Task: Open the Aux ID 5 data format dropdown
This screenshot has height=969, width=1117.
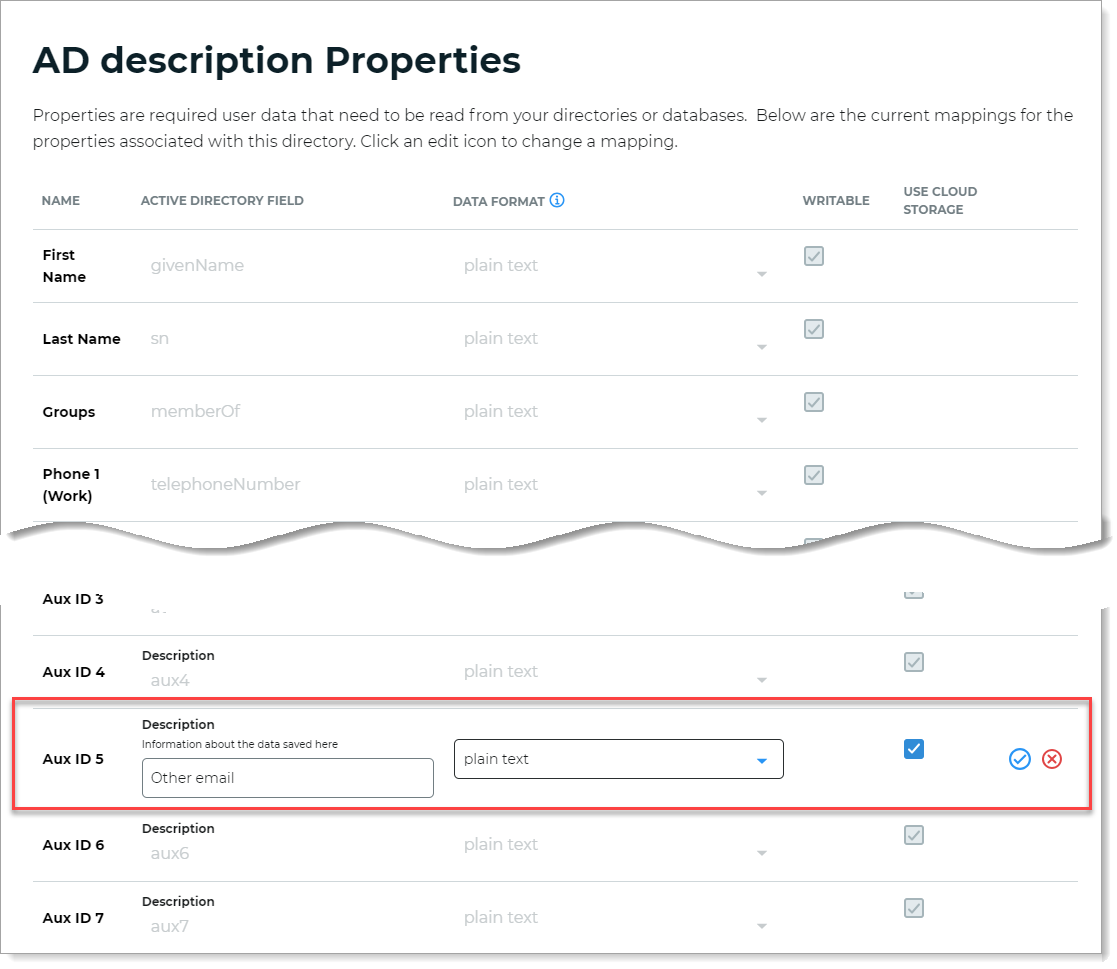Action: point(618,759)
